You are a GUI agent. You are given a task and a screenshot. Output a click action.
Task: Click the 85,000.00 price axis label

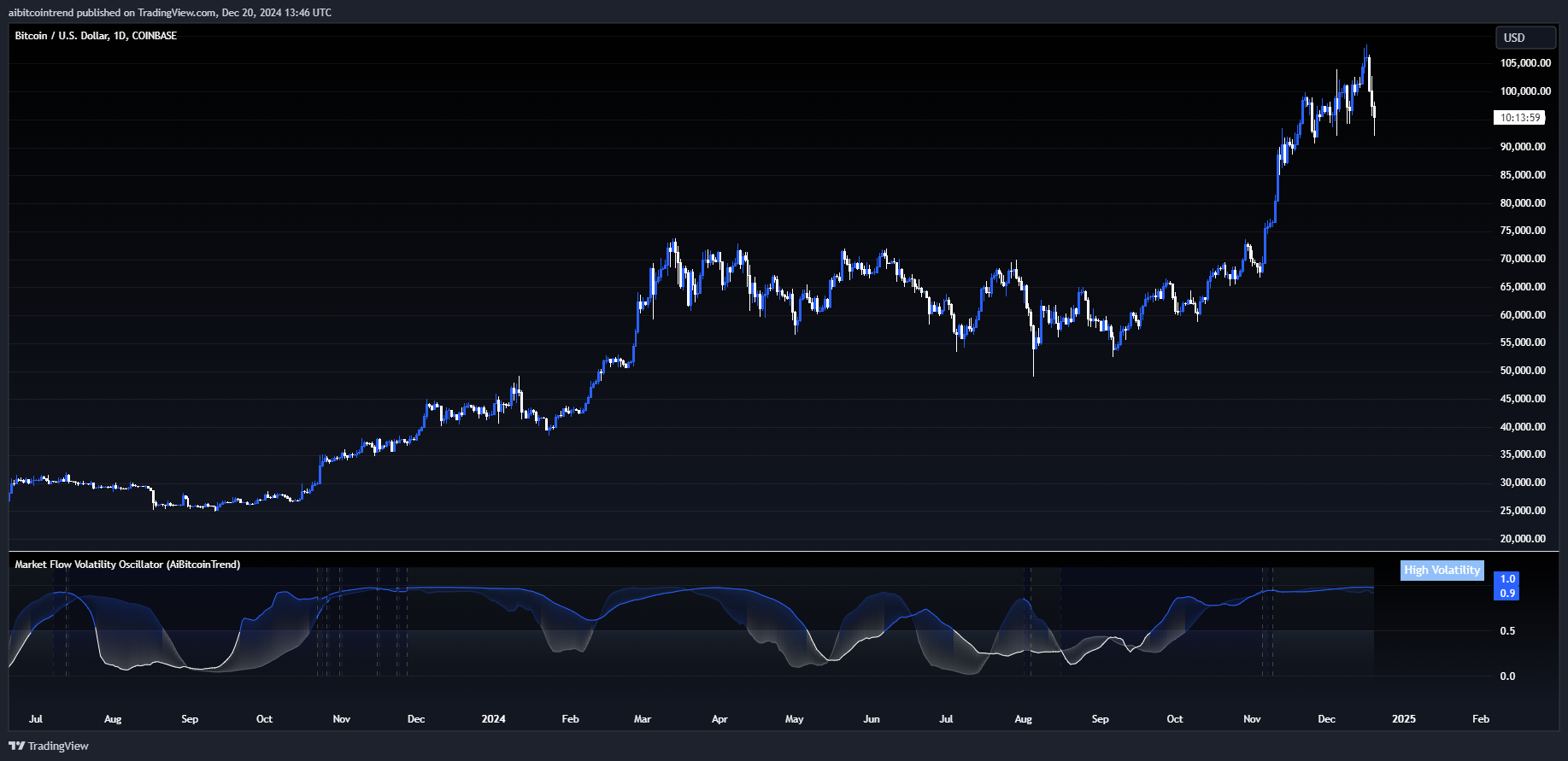click(x=1523, y=175)
